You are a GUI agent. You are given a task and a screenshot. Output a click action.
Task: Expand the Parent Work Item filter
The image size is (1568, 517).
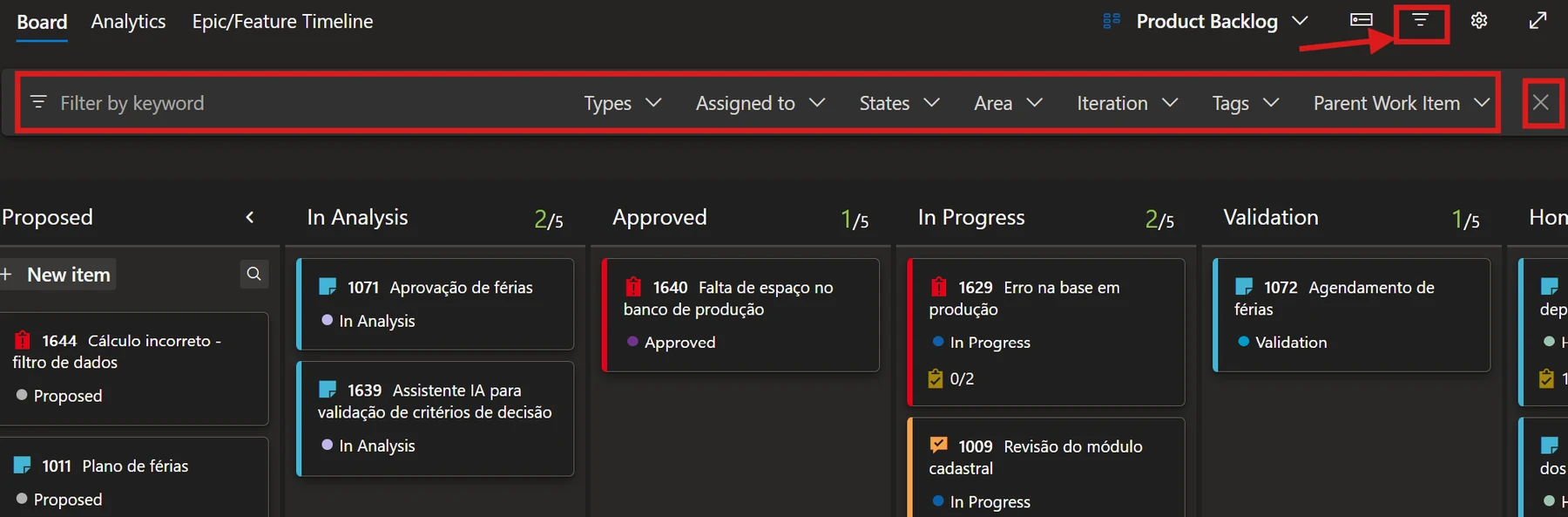click(x=1402, y=103)
